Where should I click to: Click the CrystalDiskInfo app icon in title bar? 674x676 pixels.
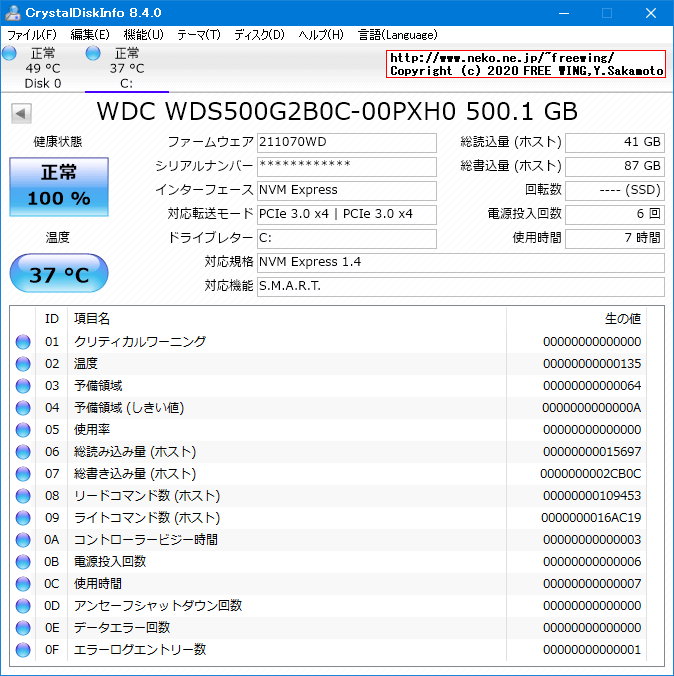[13, 13]
